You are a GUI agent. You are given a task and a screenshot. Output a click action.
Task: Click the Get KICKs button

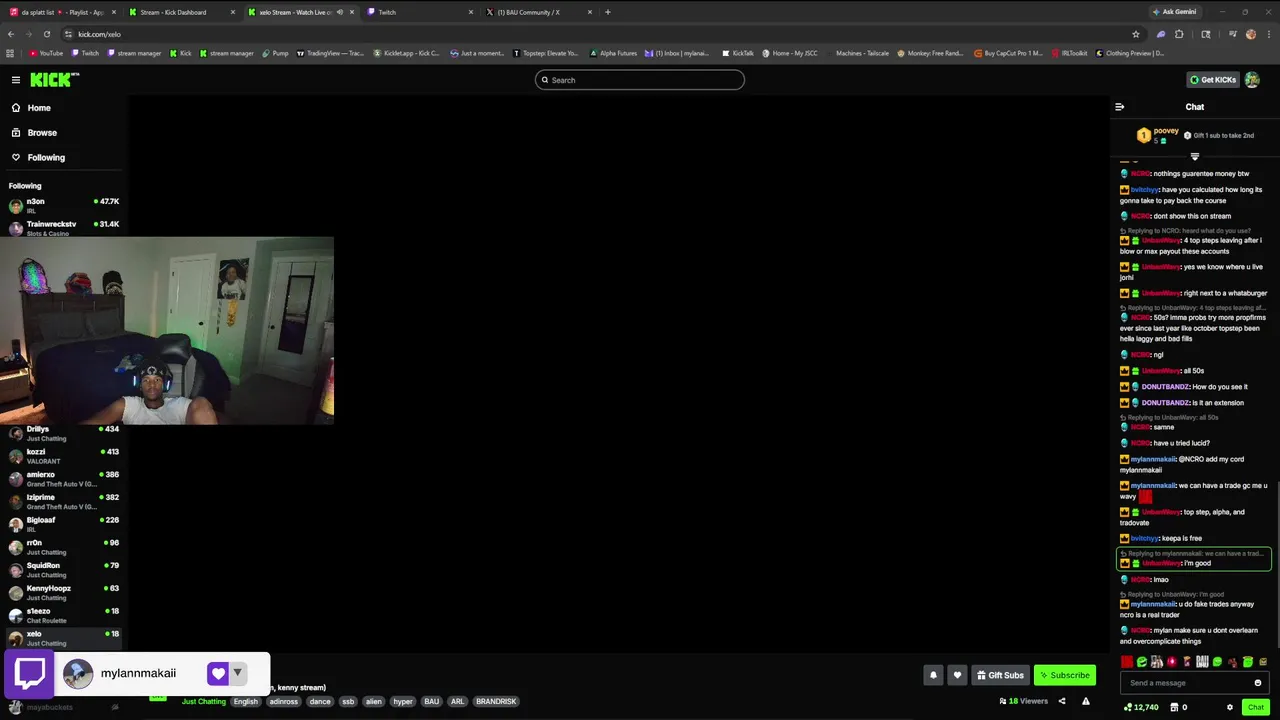click(x=1212, y=80)
